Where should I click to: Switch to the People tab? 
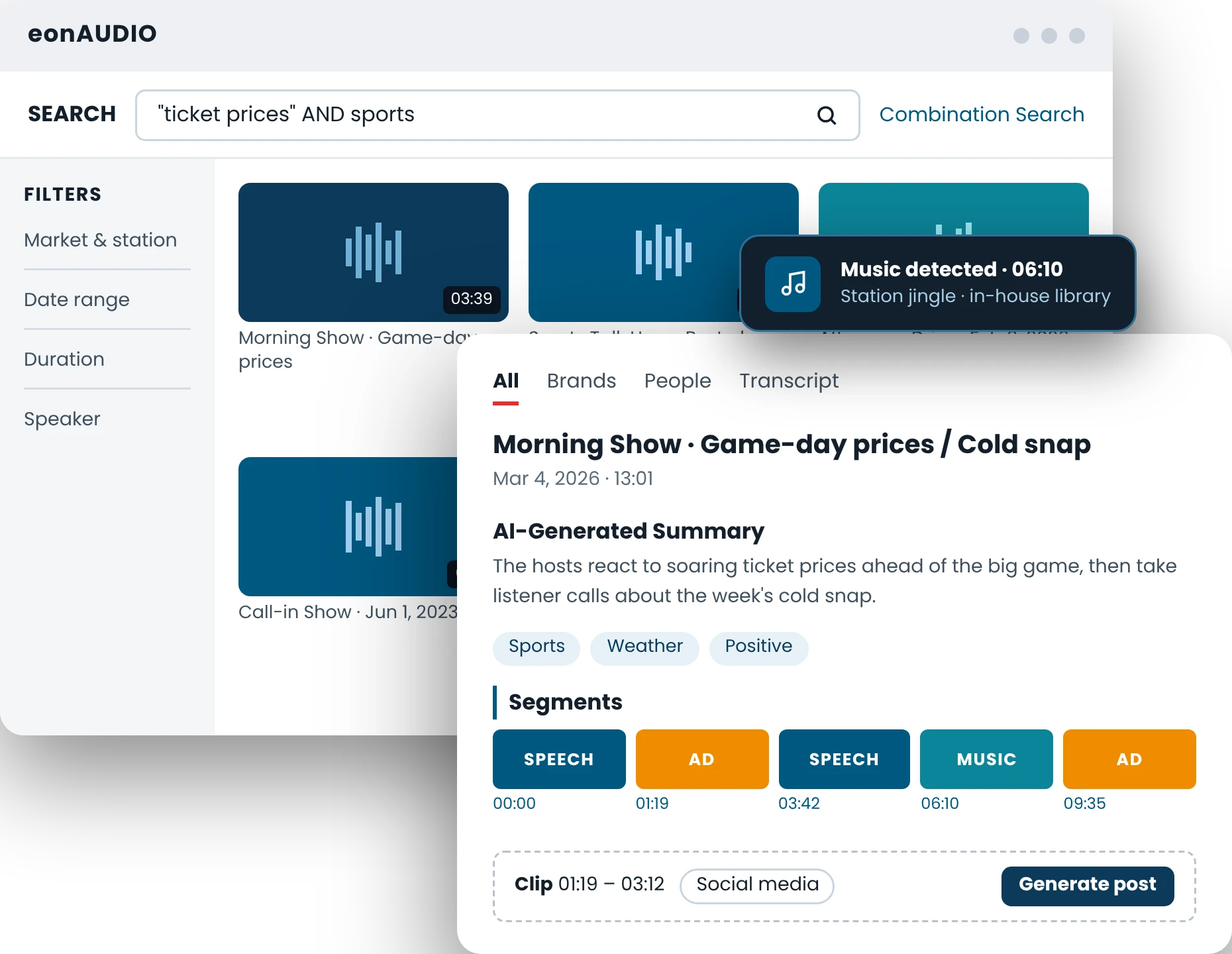678,381
